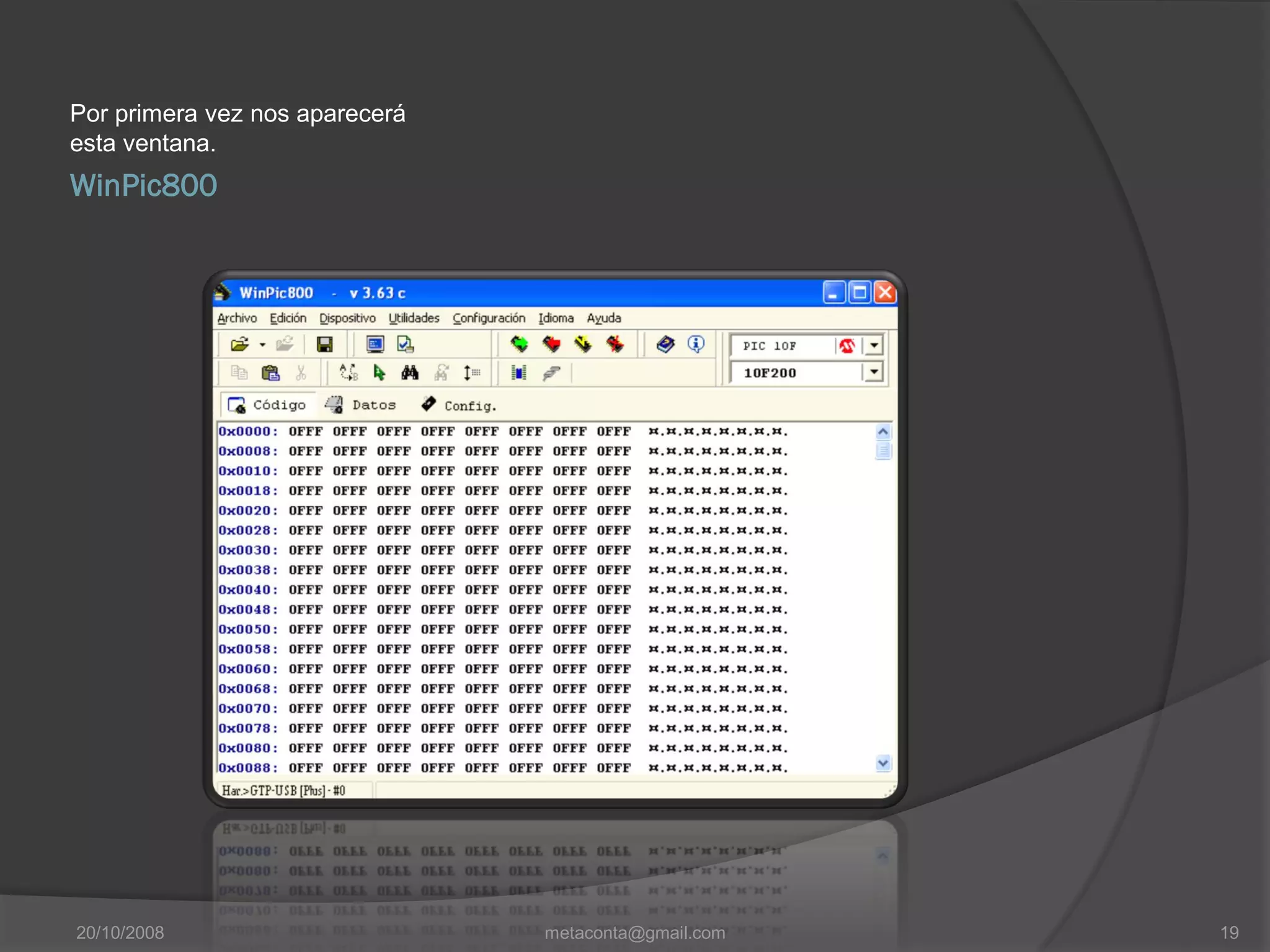Click the red-arrow Program device chip icon

point(551,344)
